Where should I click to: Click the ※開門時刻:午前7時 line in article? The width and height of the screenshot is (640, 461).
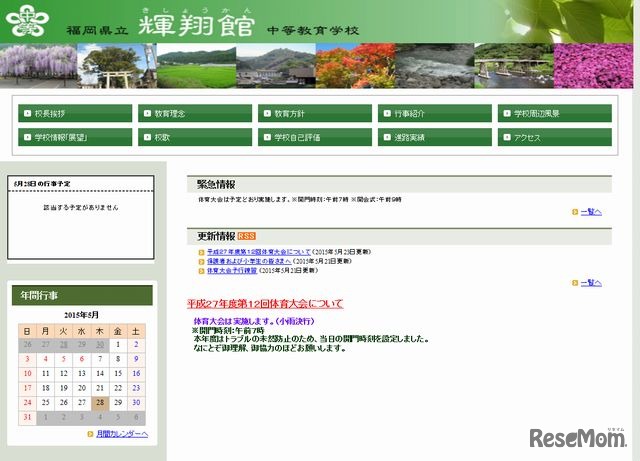click(x=228, y=330)
